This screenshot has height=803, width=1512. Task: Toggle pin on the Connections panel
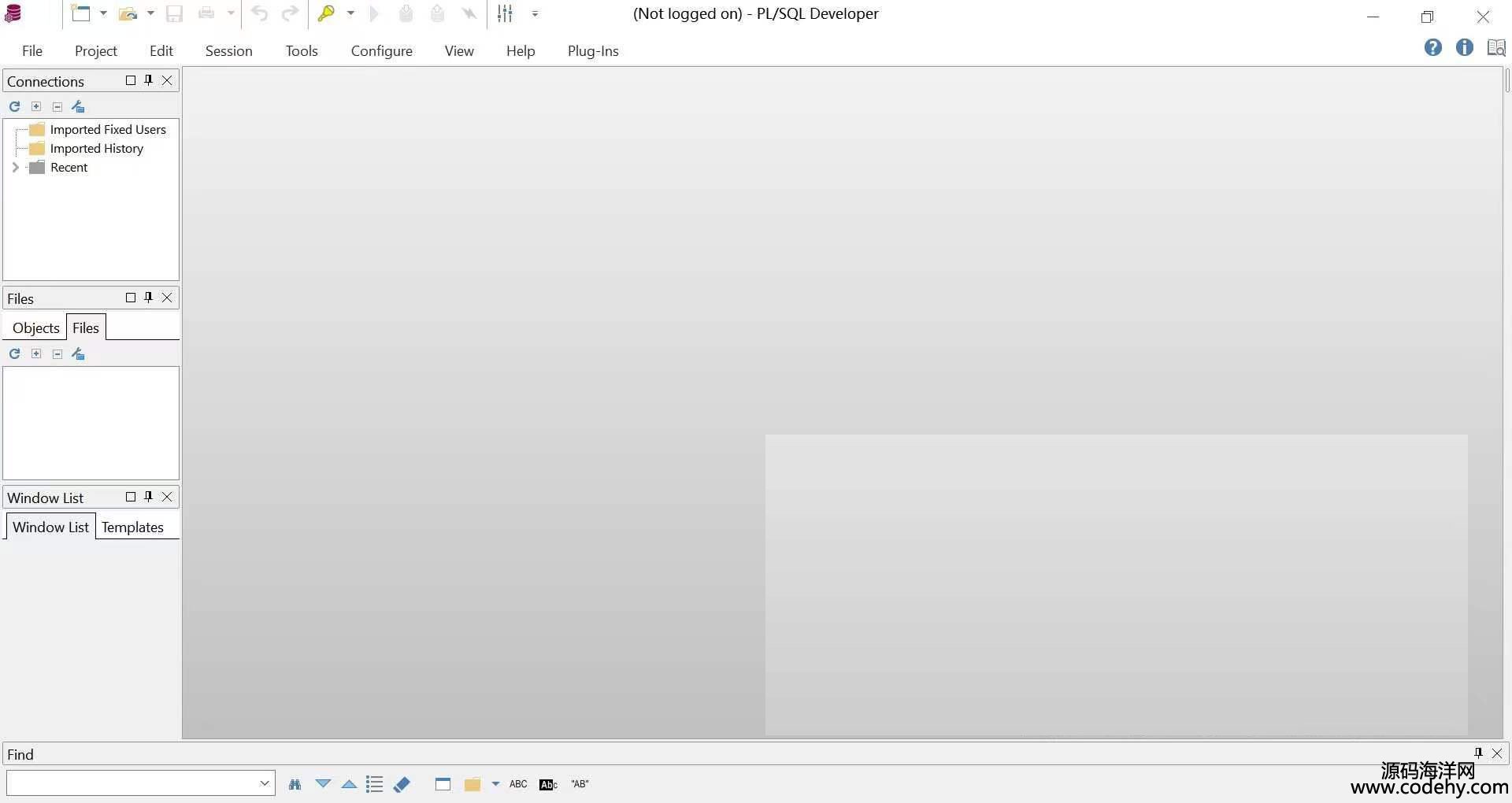[149, 80]
